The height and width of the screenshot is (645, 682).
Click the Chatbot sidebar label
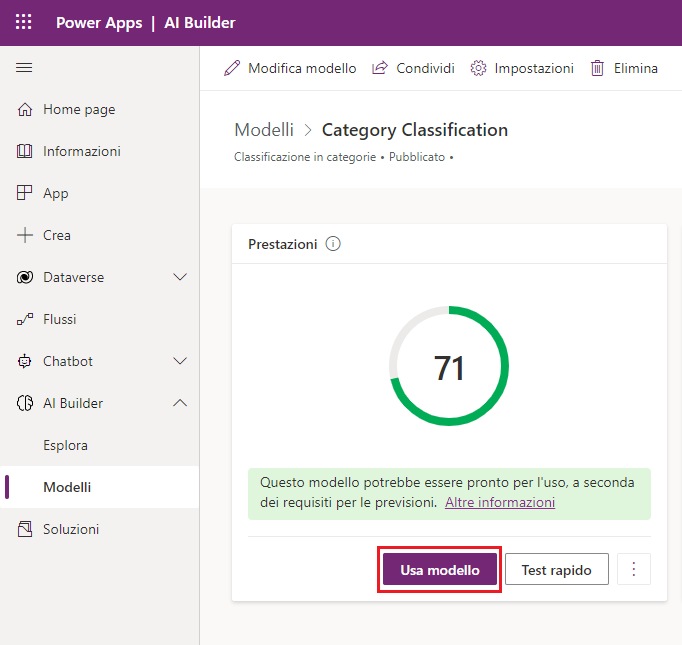click(x=68, y=361)
